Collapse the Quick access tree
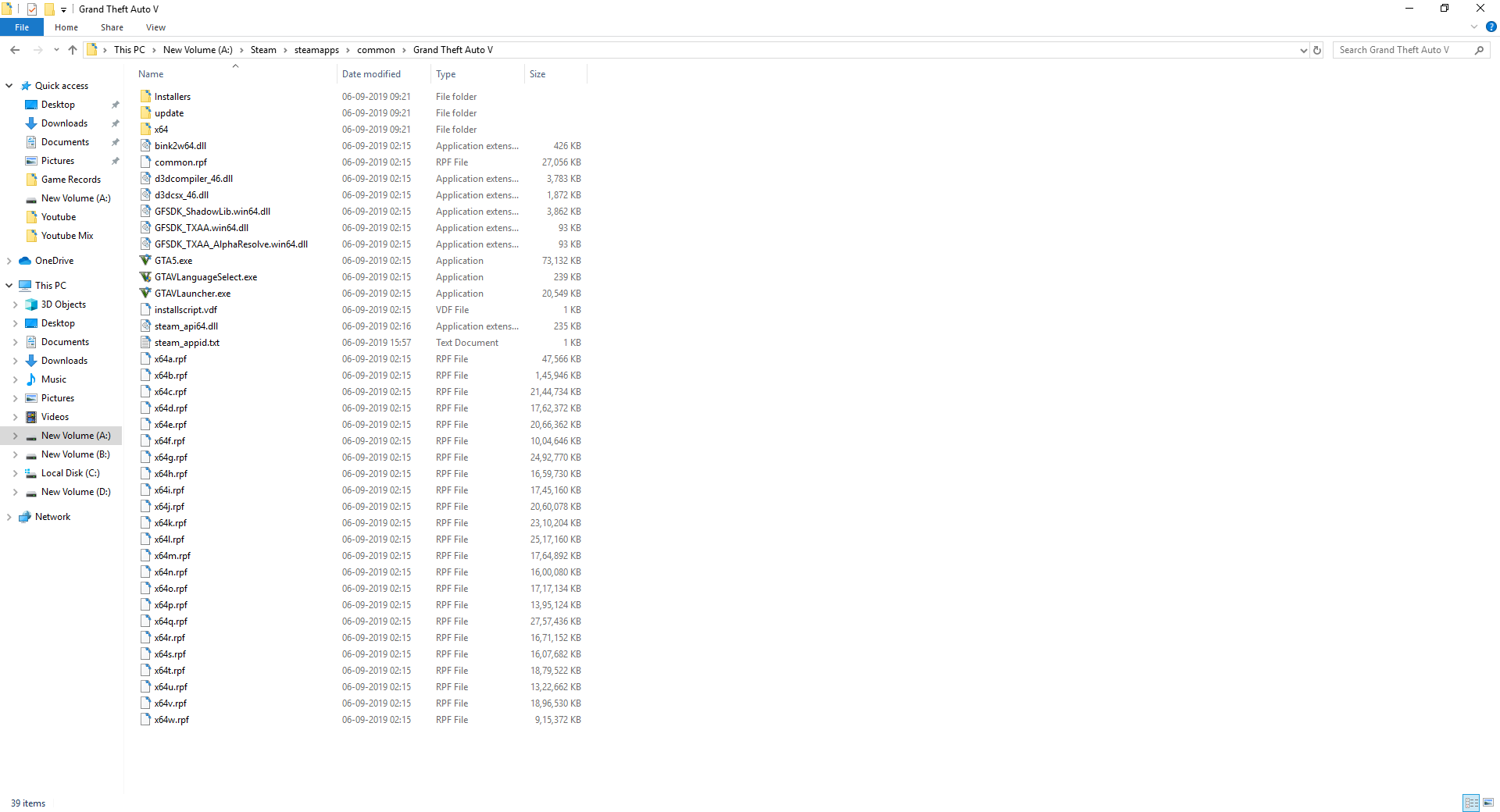Image resolution: width=1500 pixels, height=812 pixels. (x=9, y=86)
